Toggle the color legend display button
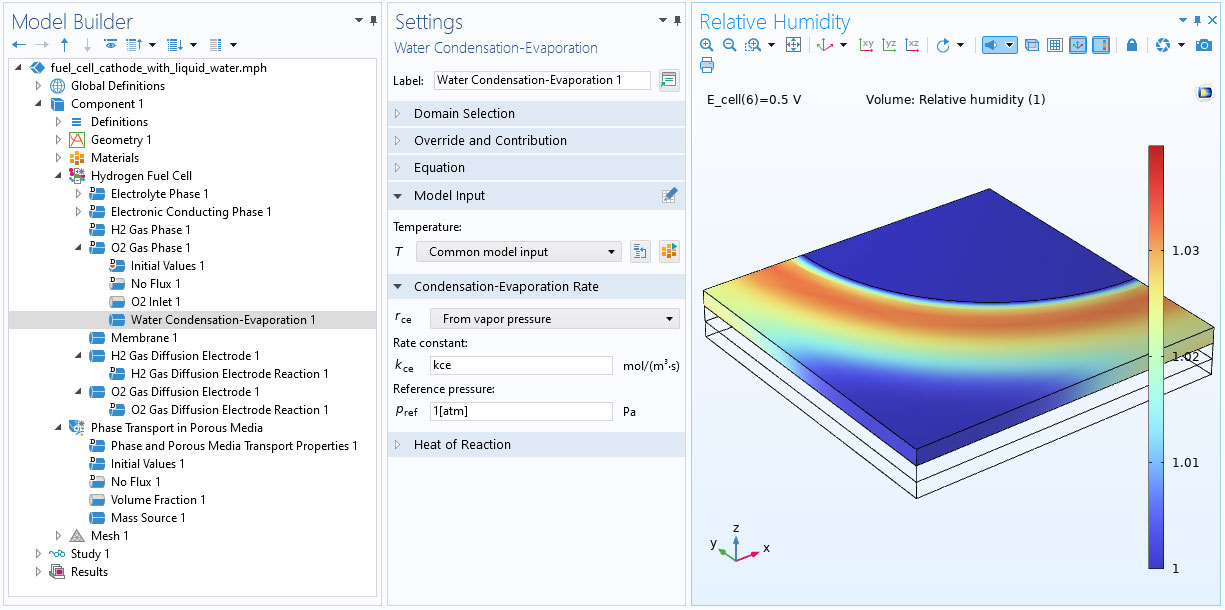The width and height of the screenshot is (1225, 610). [1101, 45]
